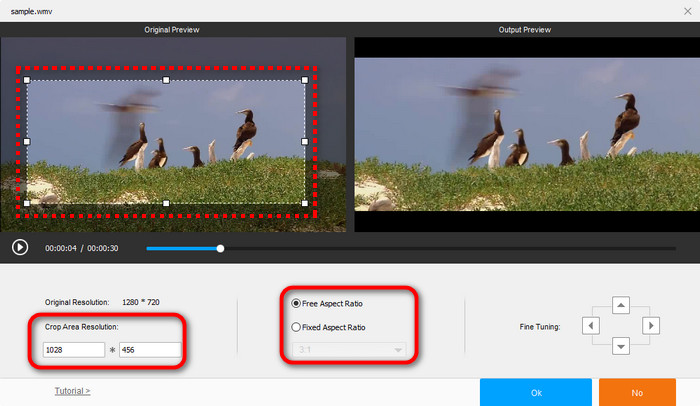
Task: Nudge crop area right with fine tuning
Action: [651, 326]
